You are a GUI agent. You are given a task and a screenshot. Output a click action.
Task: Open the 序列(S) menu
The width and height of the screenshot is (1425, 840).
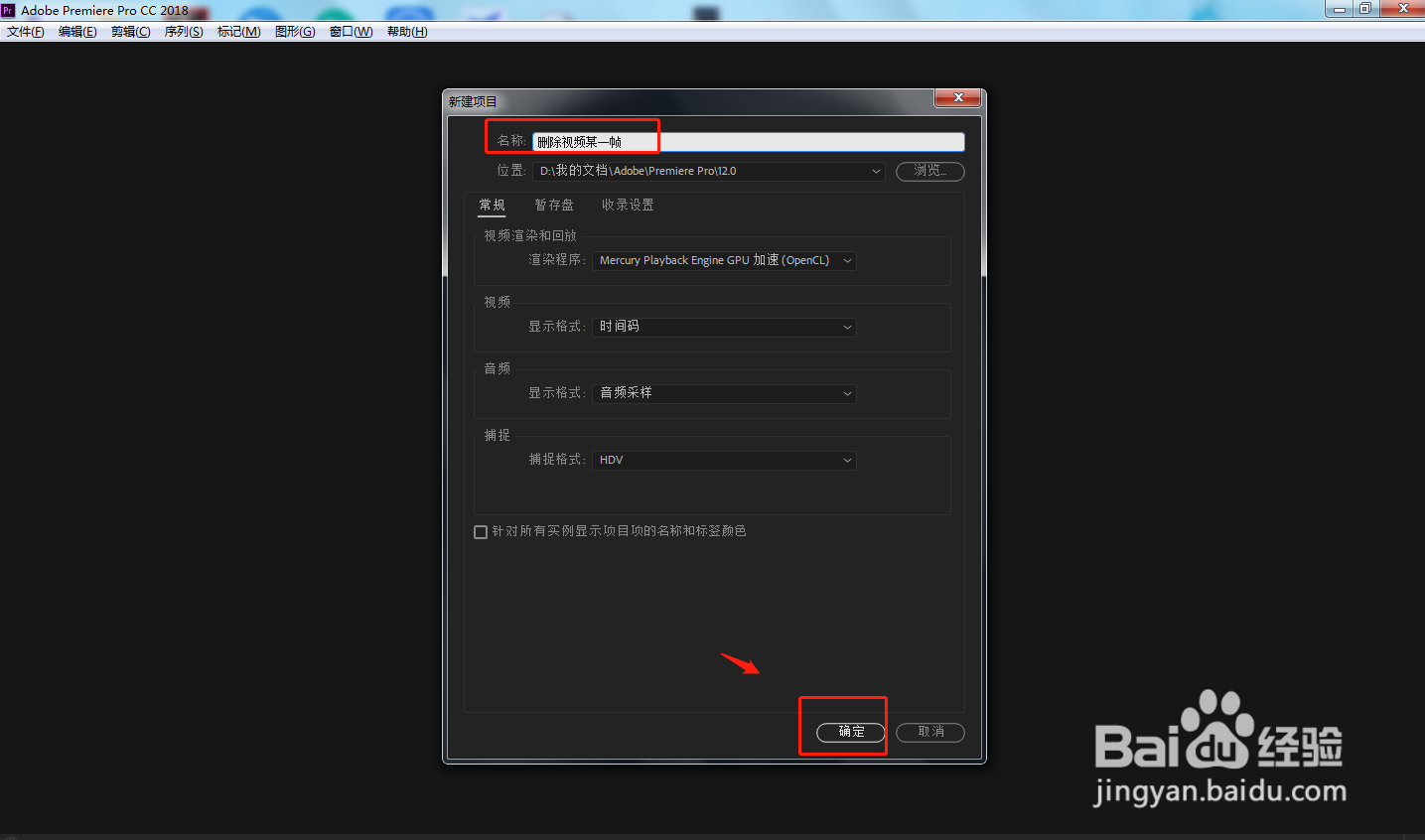pyautogui.click(x=184, y=32)
